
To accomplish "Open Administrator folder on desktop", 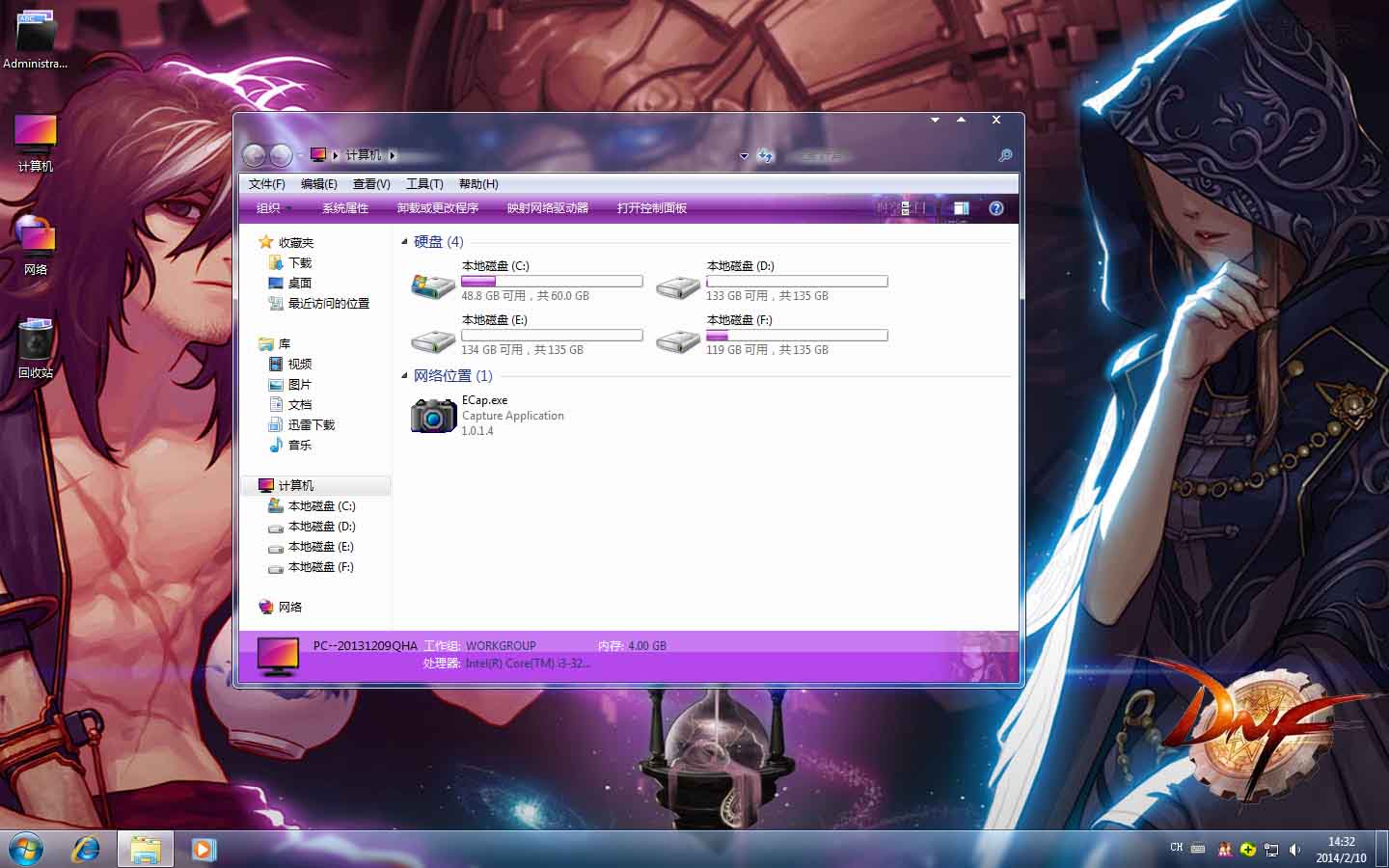I will (36, 41).
